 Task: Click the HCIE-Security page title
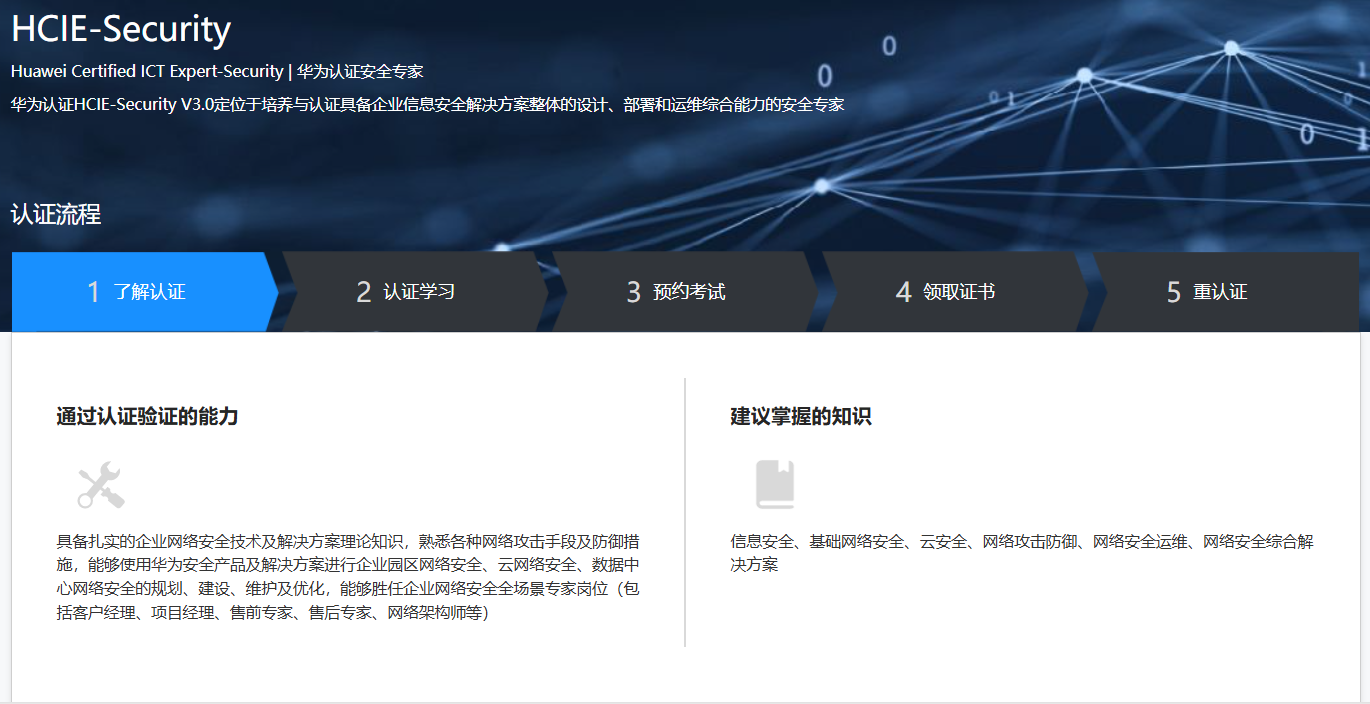pyautogui.click(x=121, y=29)
